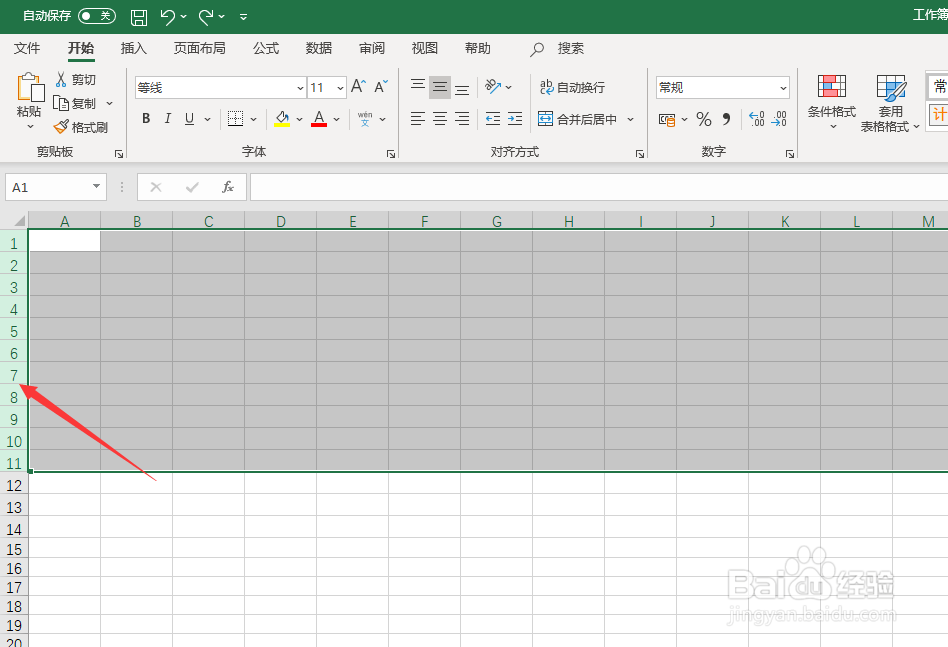The image size is (948, 647).
Task: Redo the last action
Action: 207,17
